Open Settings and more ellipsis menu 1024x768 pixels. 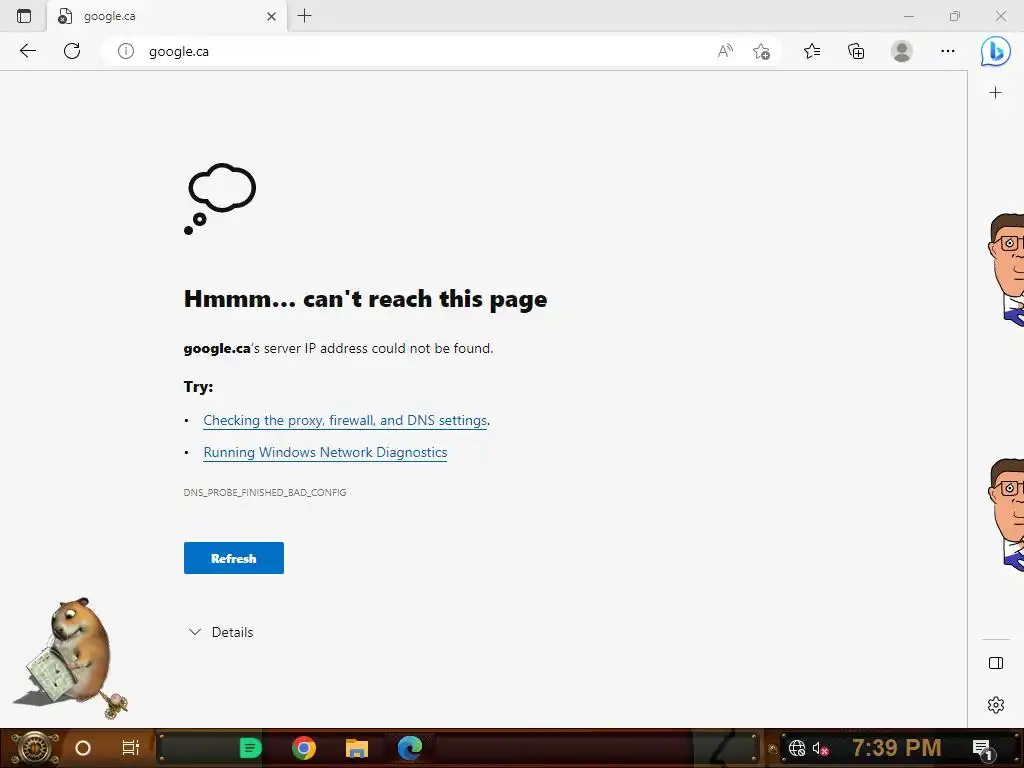coord(948,51)
